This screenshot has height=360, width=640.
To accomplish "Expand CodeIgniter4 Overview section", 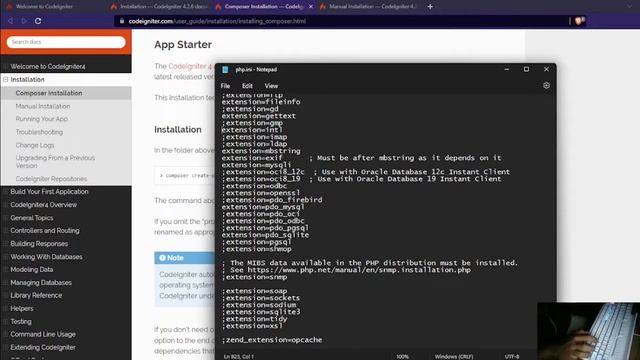I will tap(43, 204).
